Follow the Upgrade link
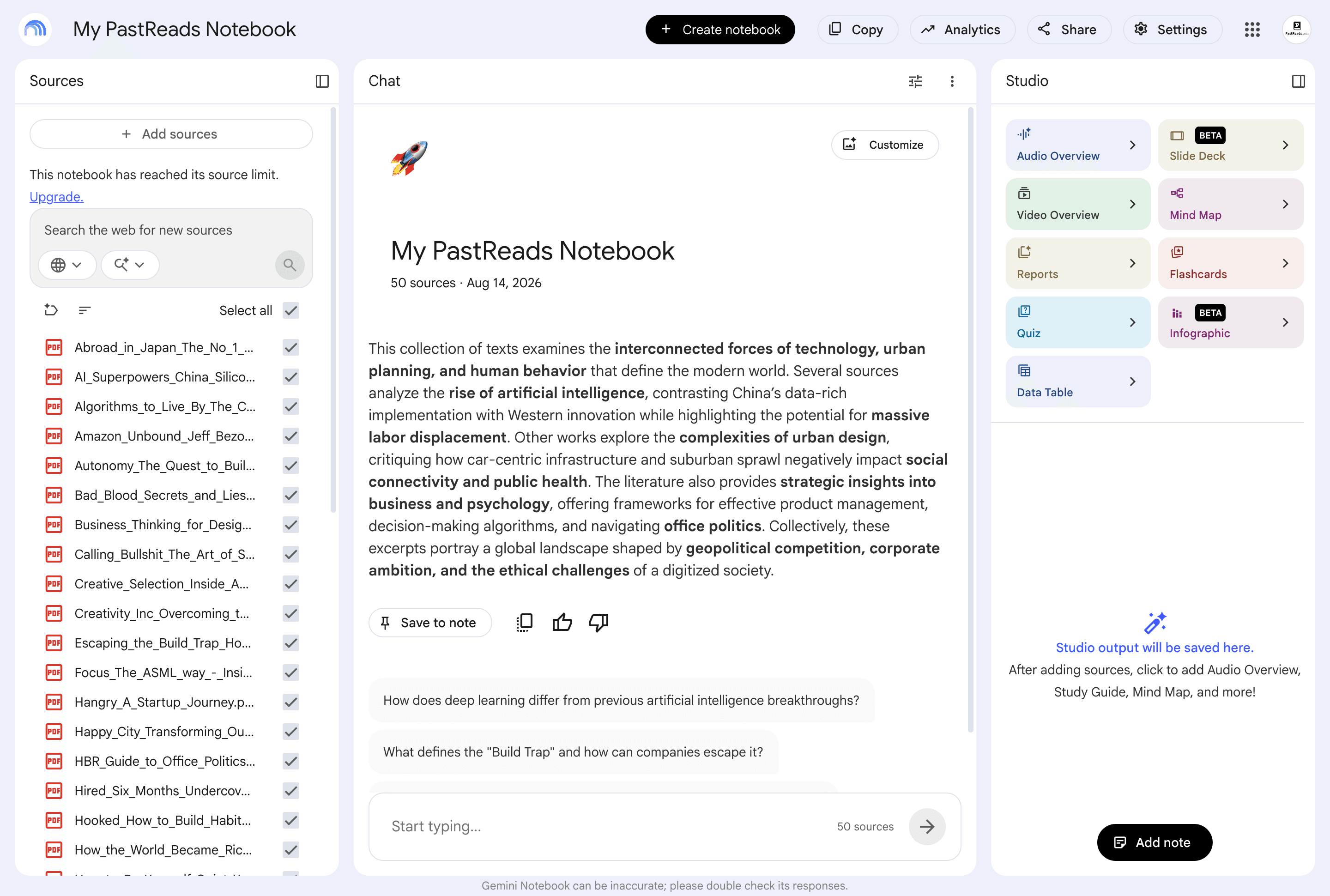The image size is (1330, 896). [56, 197]
